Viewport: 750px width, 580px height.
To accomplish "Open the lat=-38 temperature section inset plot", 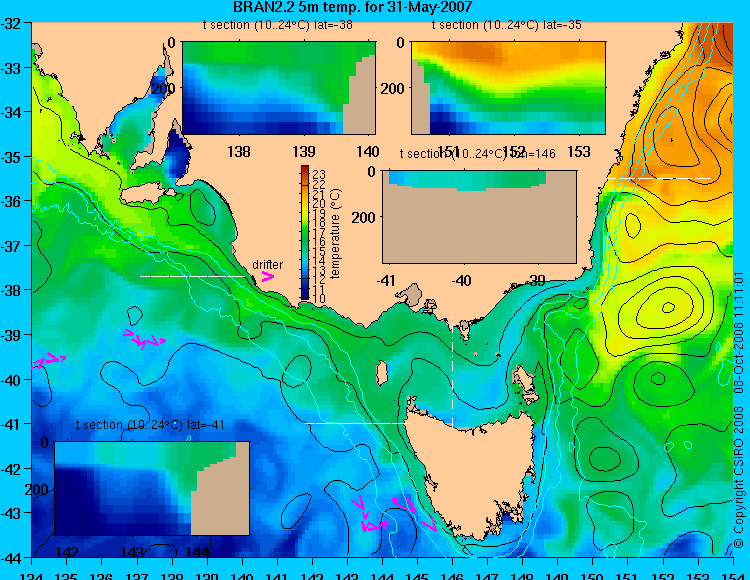I will pos(279,88).
